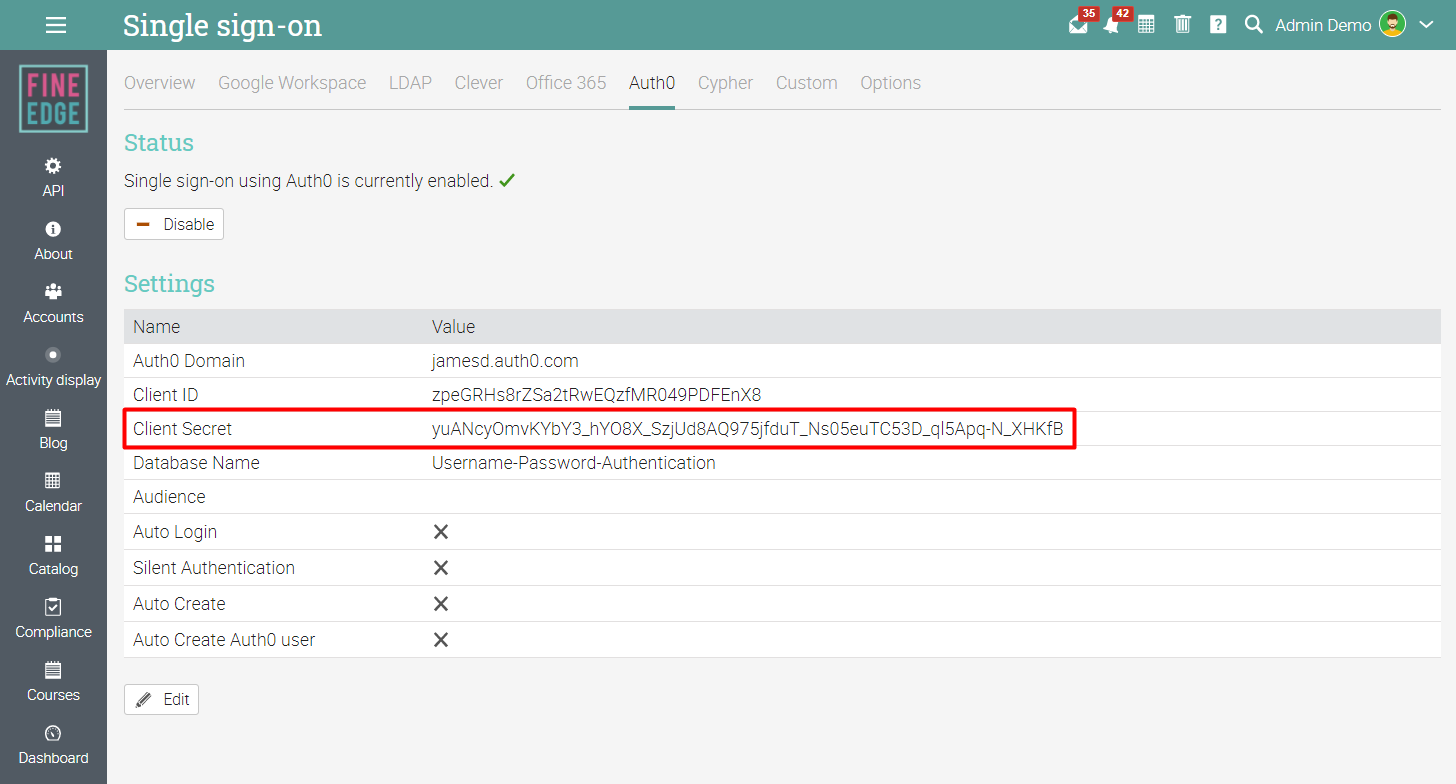
Task: Open Catalog in the sidebar
Action: pyautogui.click(x=53, y=555)
